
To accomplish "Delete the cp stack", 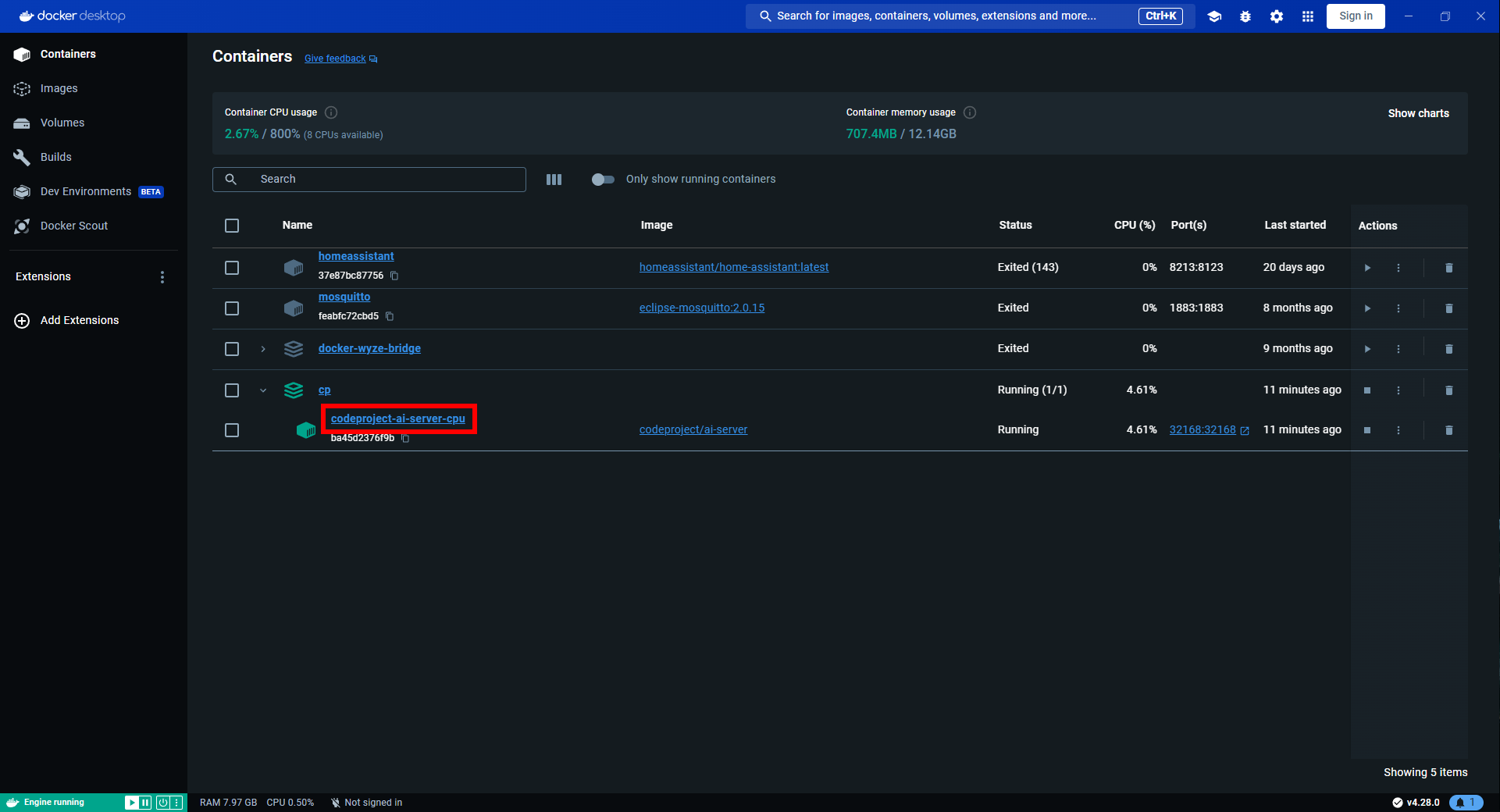I will pos(1449,390).
